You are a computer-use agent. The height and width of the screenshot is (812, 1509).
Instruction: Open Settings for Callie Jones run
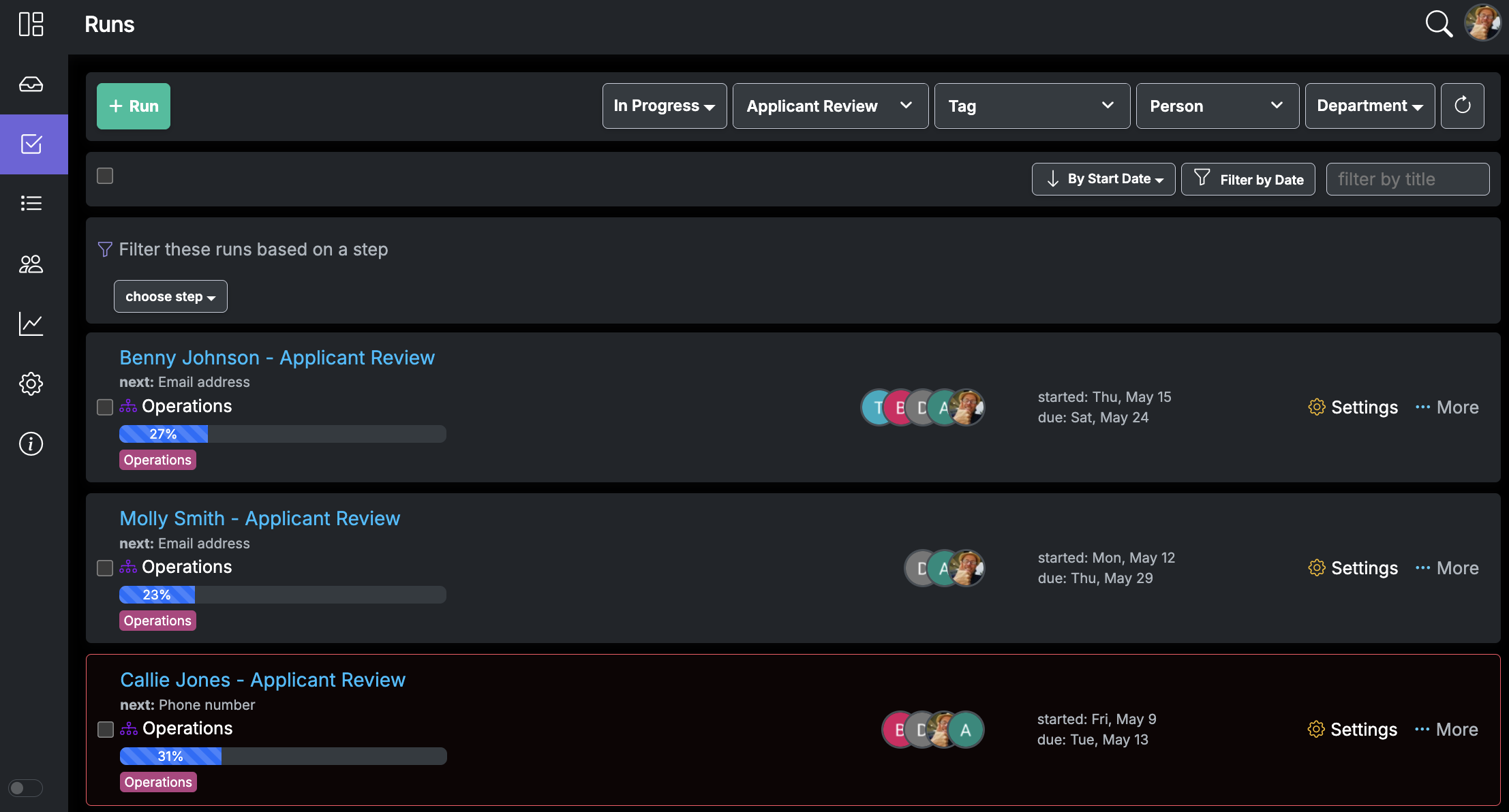pos(1352,730)
